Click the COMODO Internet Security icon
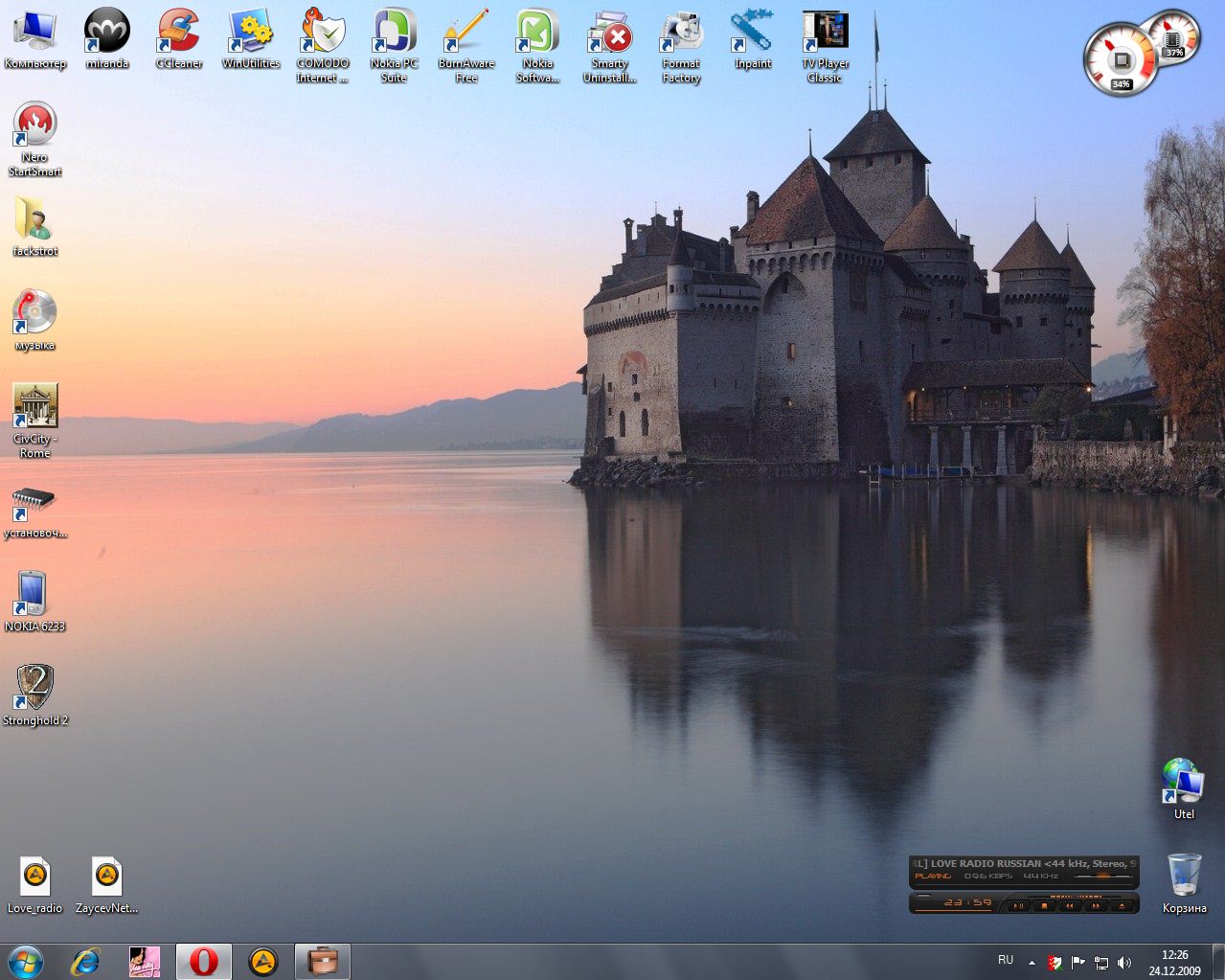1225x980 pixels. tap(322, 33)
